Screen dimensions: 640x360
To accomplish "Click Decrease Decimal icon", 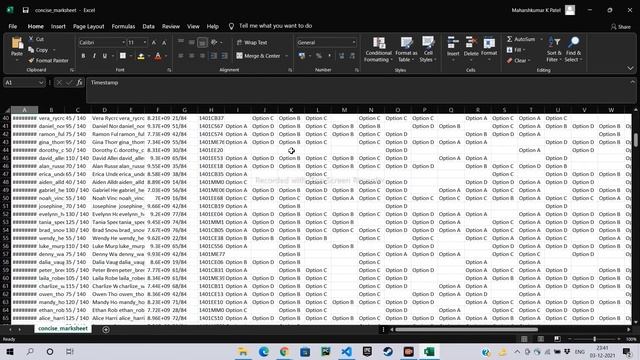I will point(352,56).
